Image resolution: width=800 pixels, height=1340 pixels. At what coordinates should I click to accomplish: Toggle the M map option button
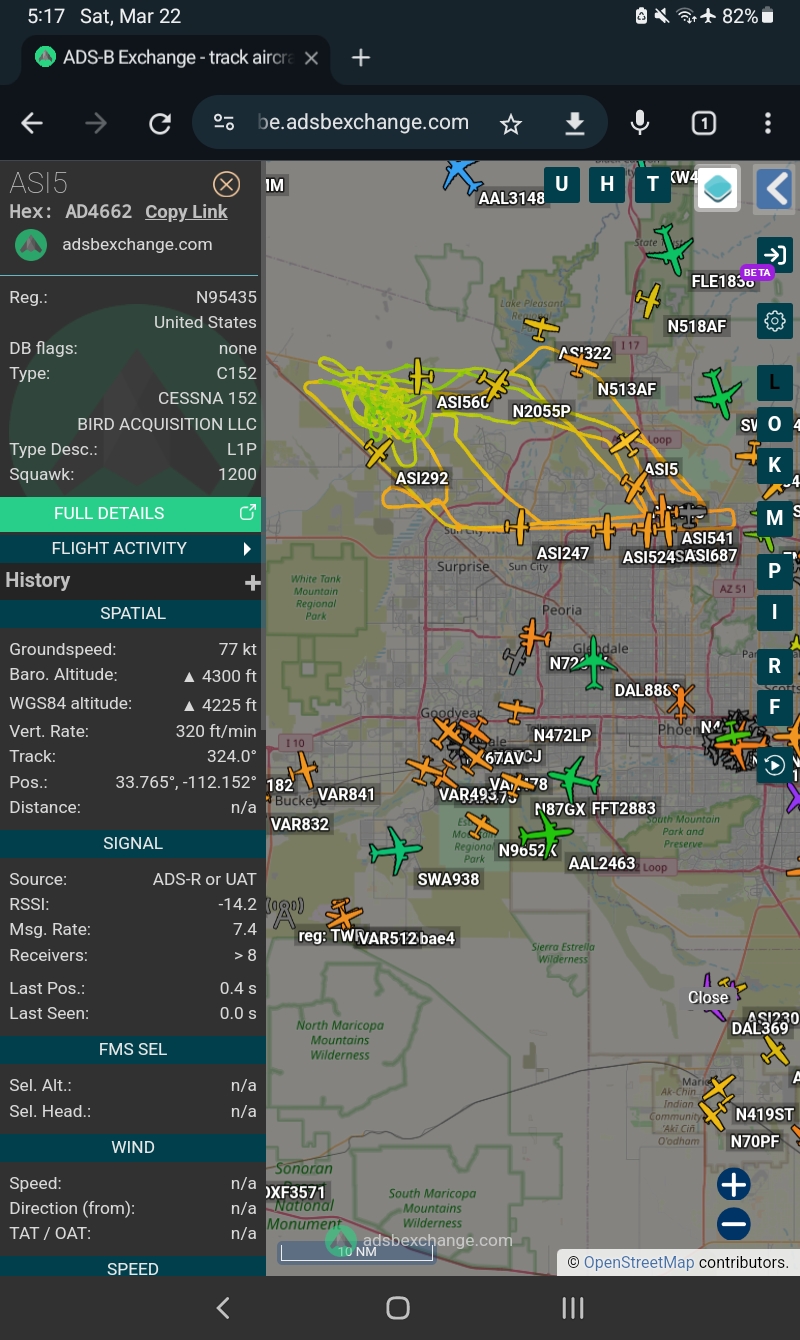[x=774, y=518]
